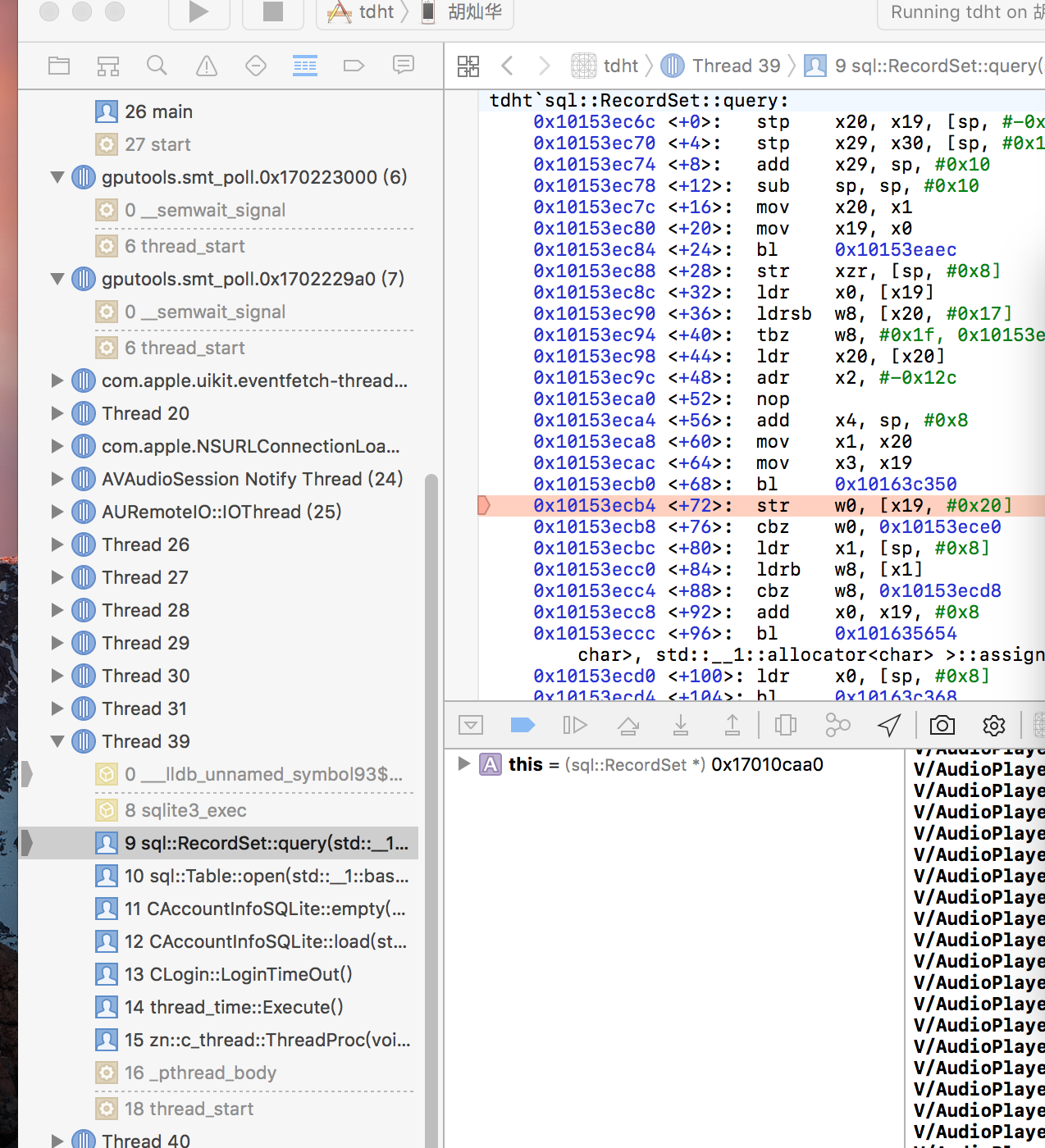Open the Project navigator folder icon
Viewport: 1045px width, 1148px height.
tap(59, 66)
